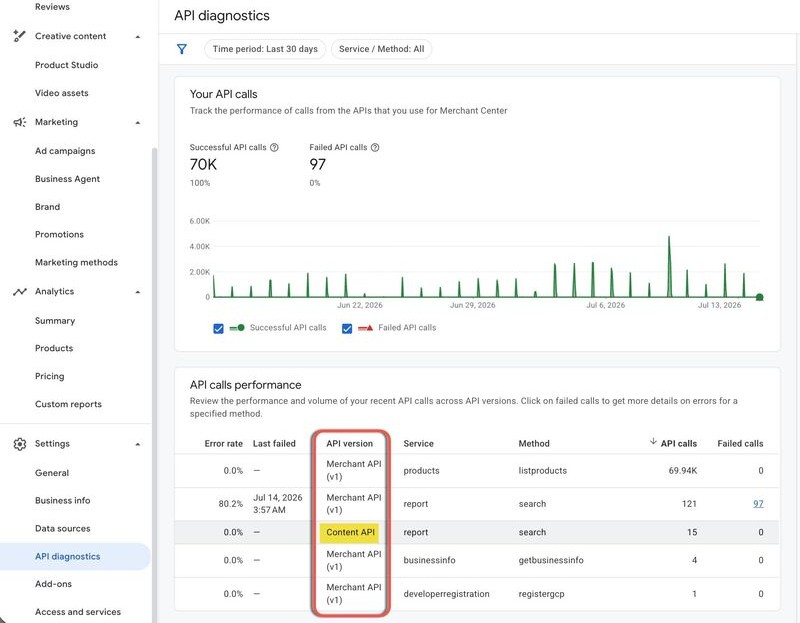Click the registergcp method cell
The height and width of the screenshot is (623, 800).
pos(541,594)
